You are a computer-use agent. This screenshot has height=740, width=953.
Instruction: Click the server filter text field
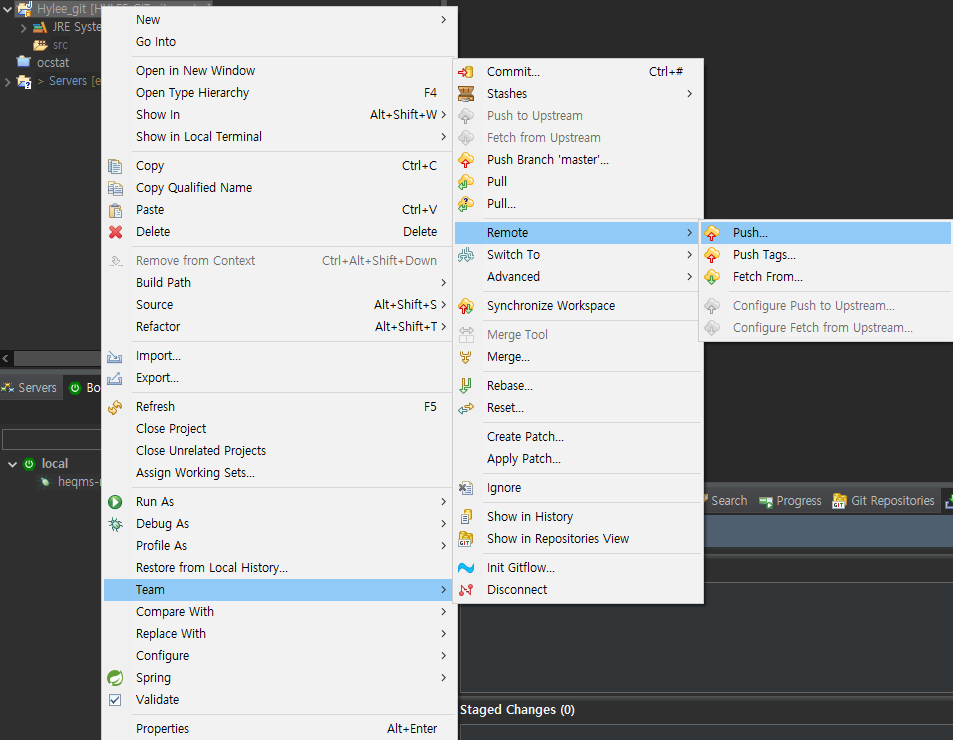pyautogui.click(x=52, y=440)
